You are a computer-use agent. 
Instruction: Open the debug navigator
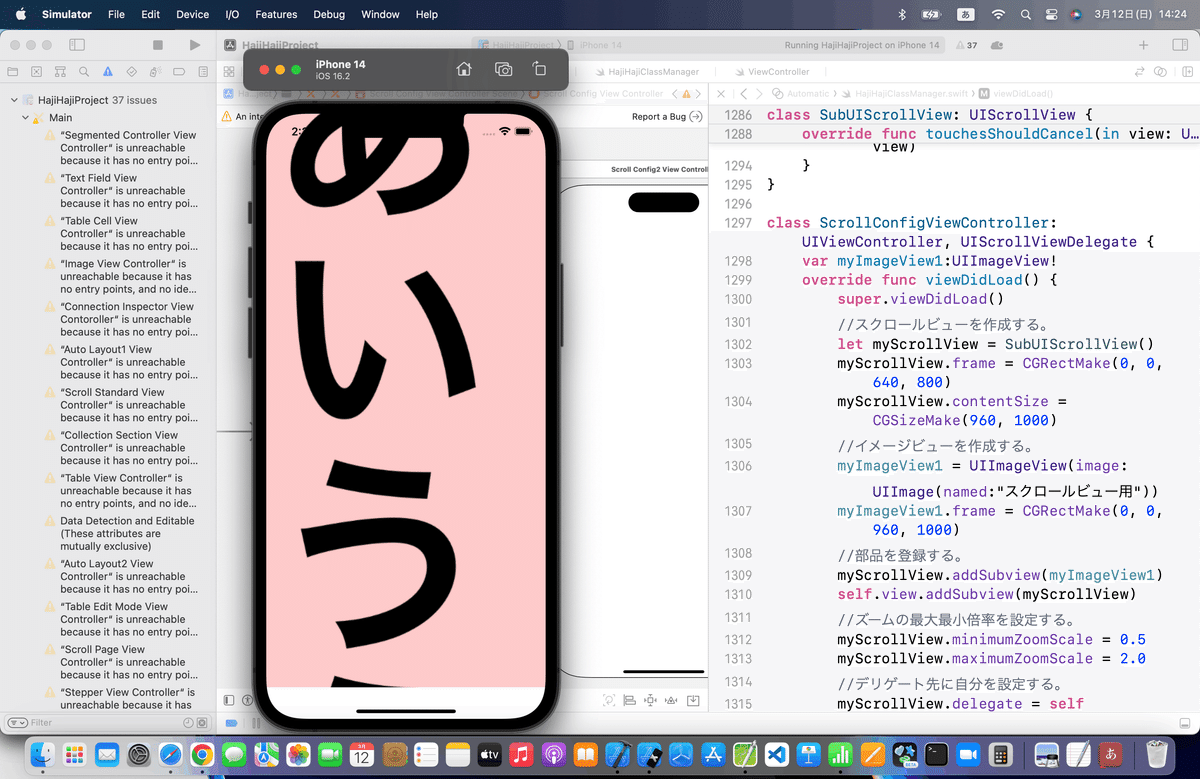pyautogui.click(x=154, y=72)
